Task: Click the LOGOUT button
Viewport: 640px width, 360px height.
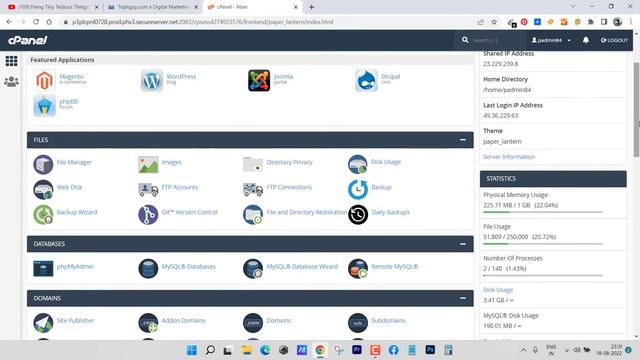Action: pos(614,40)
